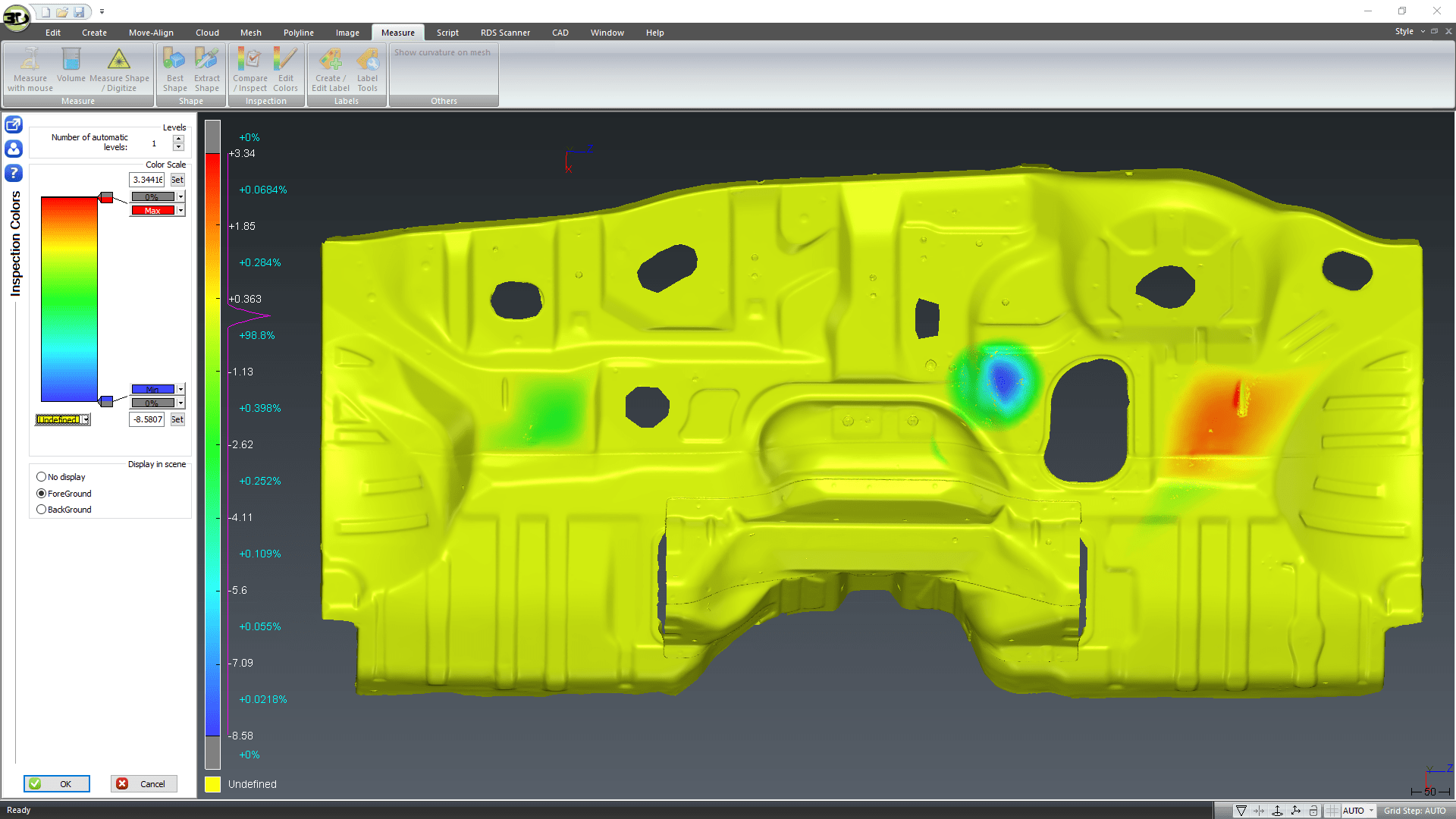Switch to the Polyline ribbon tab

[x=299, y=33]
